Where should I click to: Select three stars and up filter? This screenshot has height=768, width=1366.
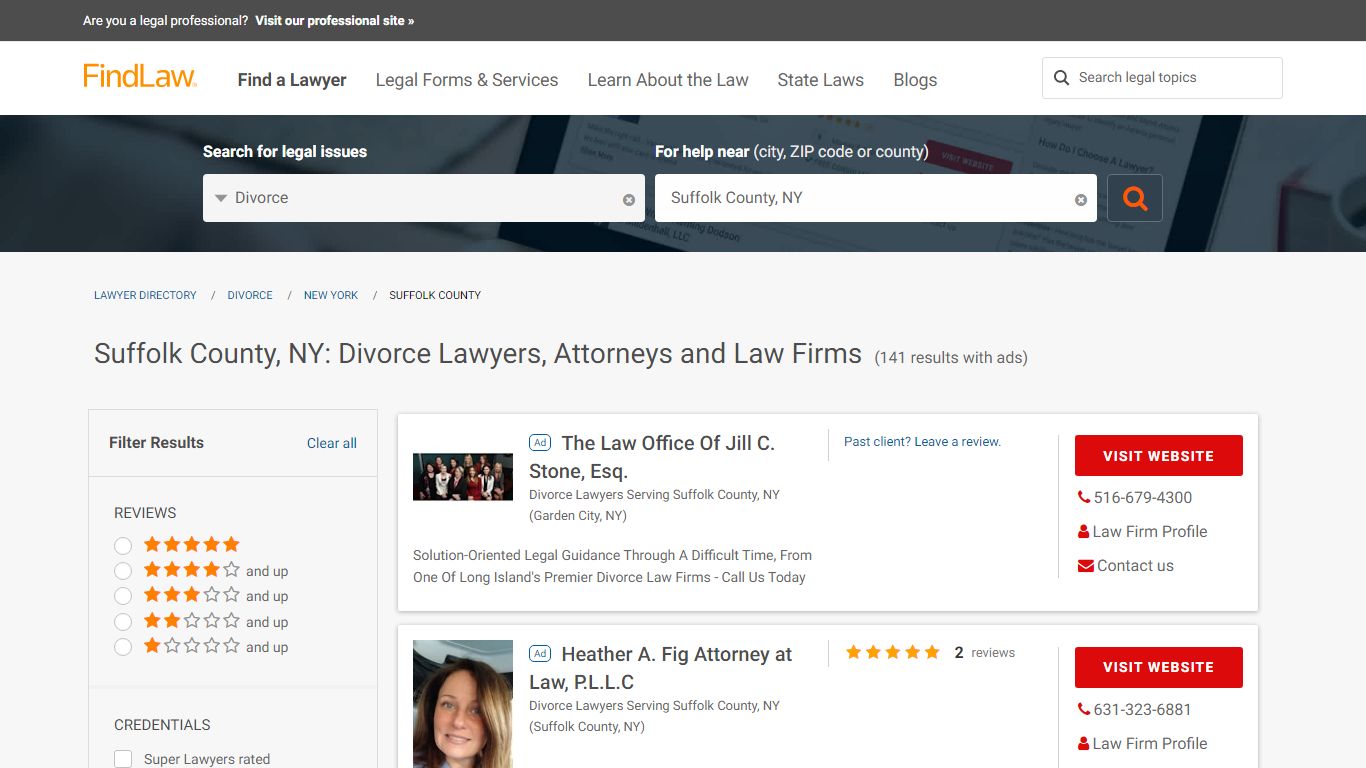point(123,596)
